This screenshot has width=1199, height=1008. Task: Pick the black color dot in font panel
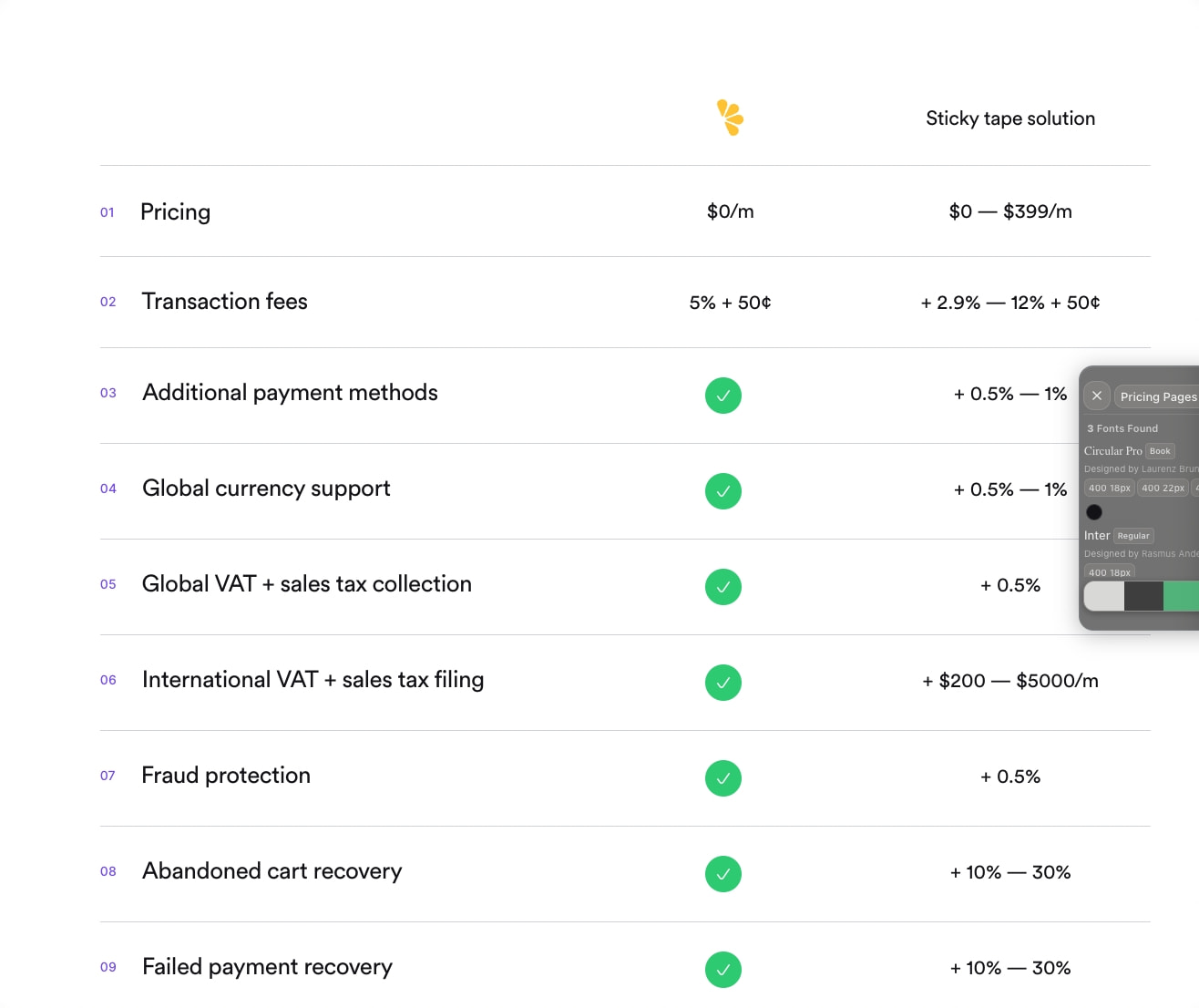tap(1094, 512)
